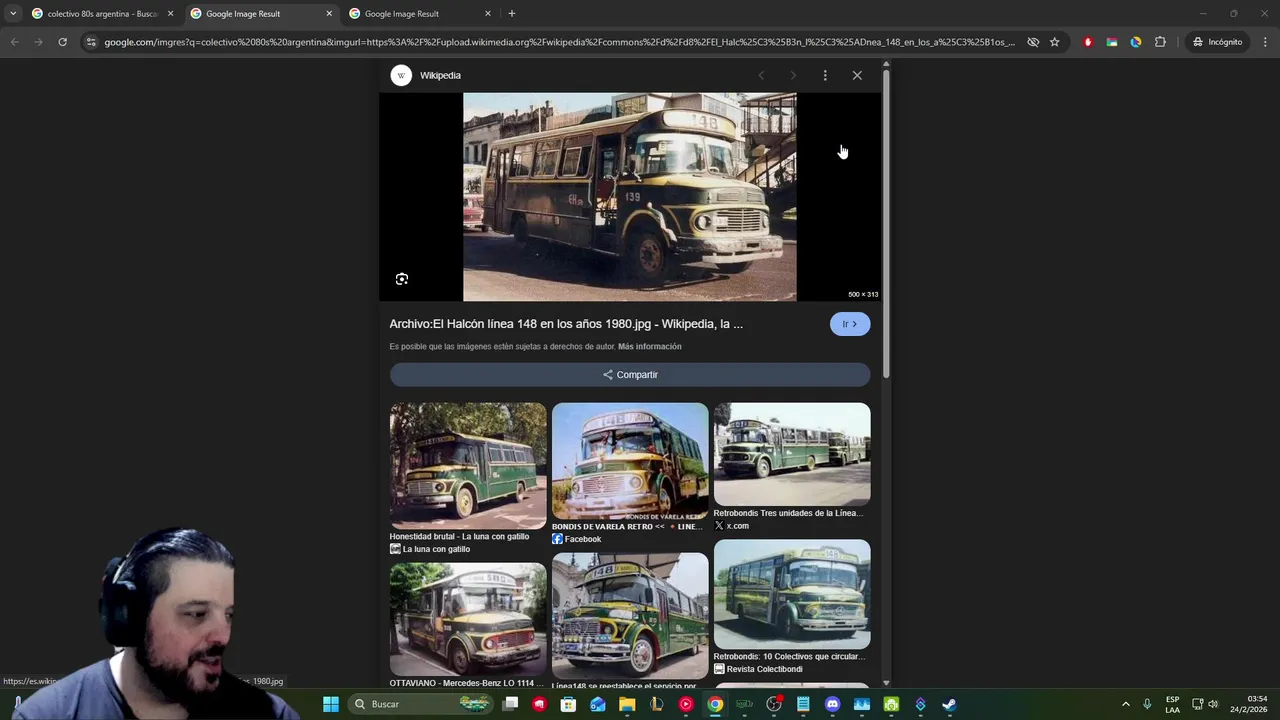Close the 'colectivo 80s argentina' tab
Image resolution: width=1280 pixels, height=720 pixels.
coord(170,14)
